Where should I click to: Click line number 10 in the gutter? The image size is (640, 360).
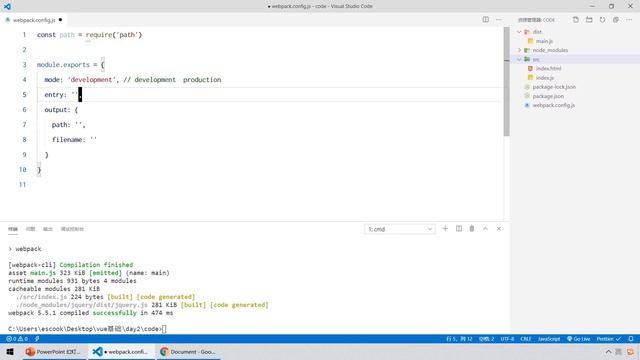tap(22, 169)
